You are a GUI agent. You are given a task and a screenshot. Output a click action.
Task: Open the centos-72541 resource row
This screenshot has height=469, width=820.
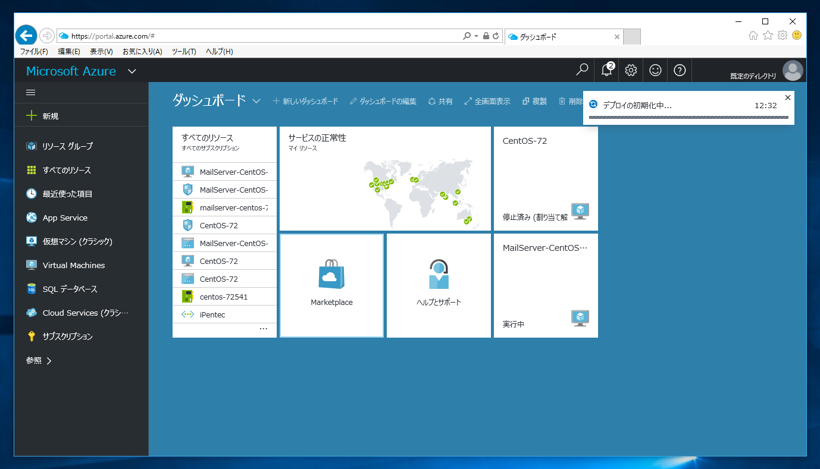click(x=225, y=296)
